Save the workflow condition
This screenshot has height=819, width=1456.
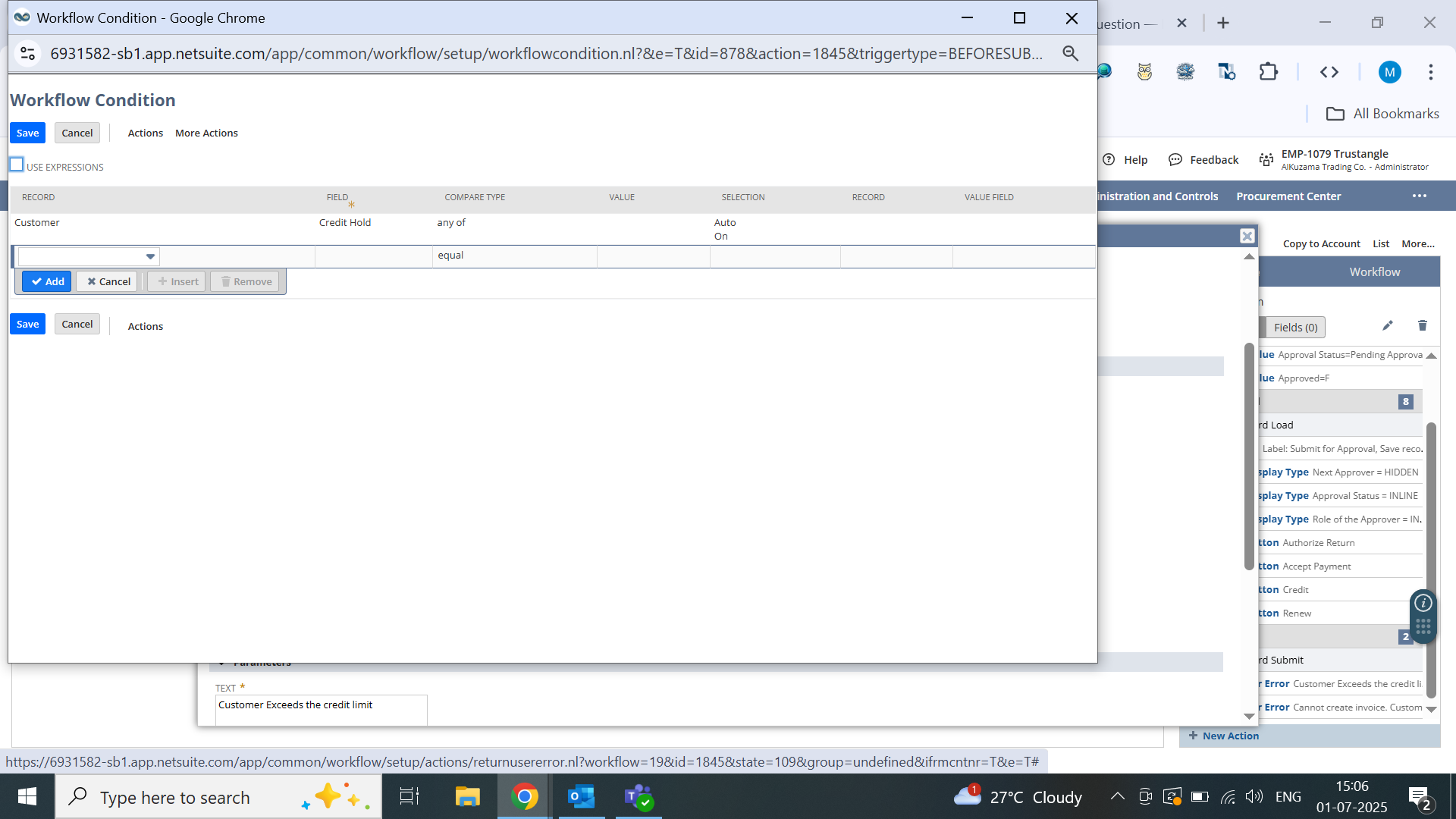[x=27, y=132]
